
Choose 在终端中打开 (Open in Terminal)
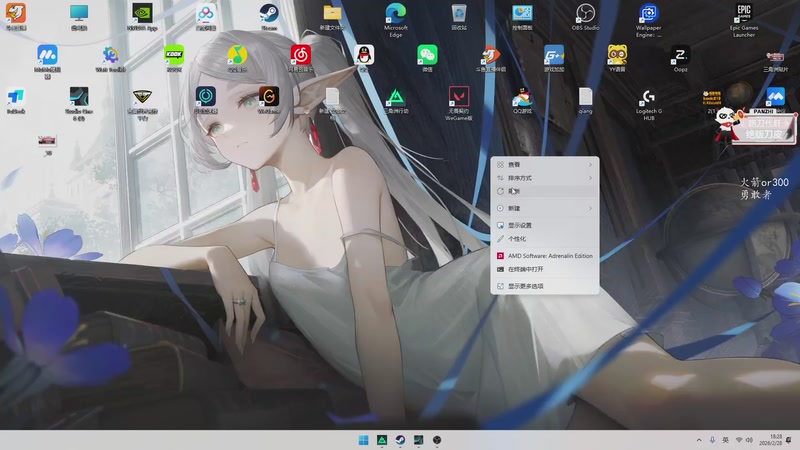pos(545,269)
